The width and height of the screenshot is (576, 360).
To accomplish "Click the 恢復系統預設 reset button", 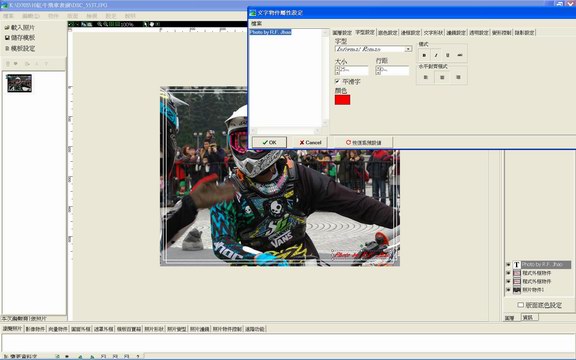I will [x=363, y=142].
